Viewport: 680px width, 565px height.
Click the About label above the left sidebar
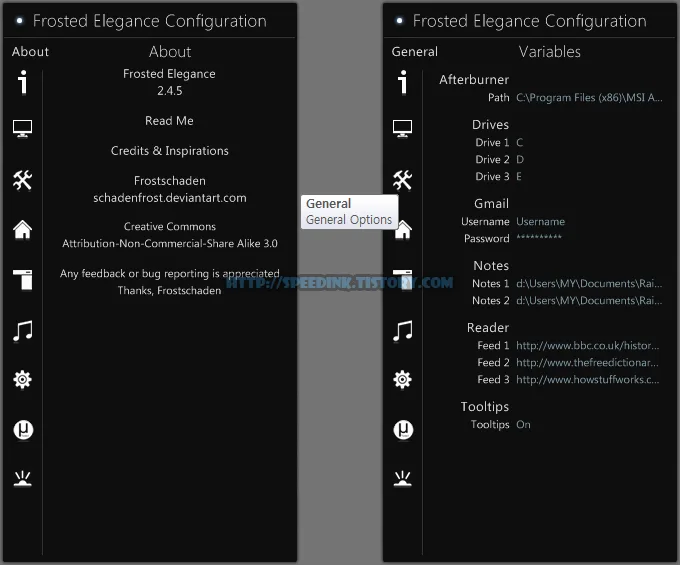pyautogui.click(x=30, y=52)
